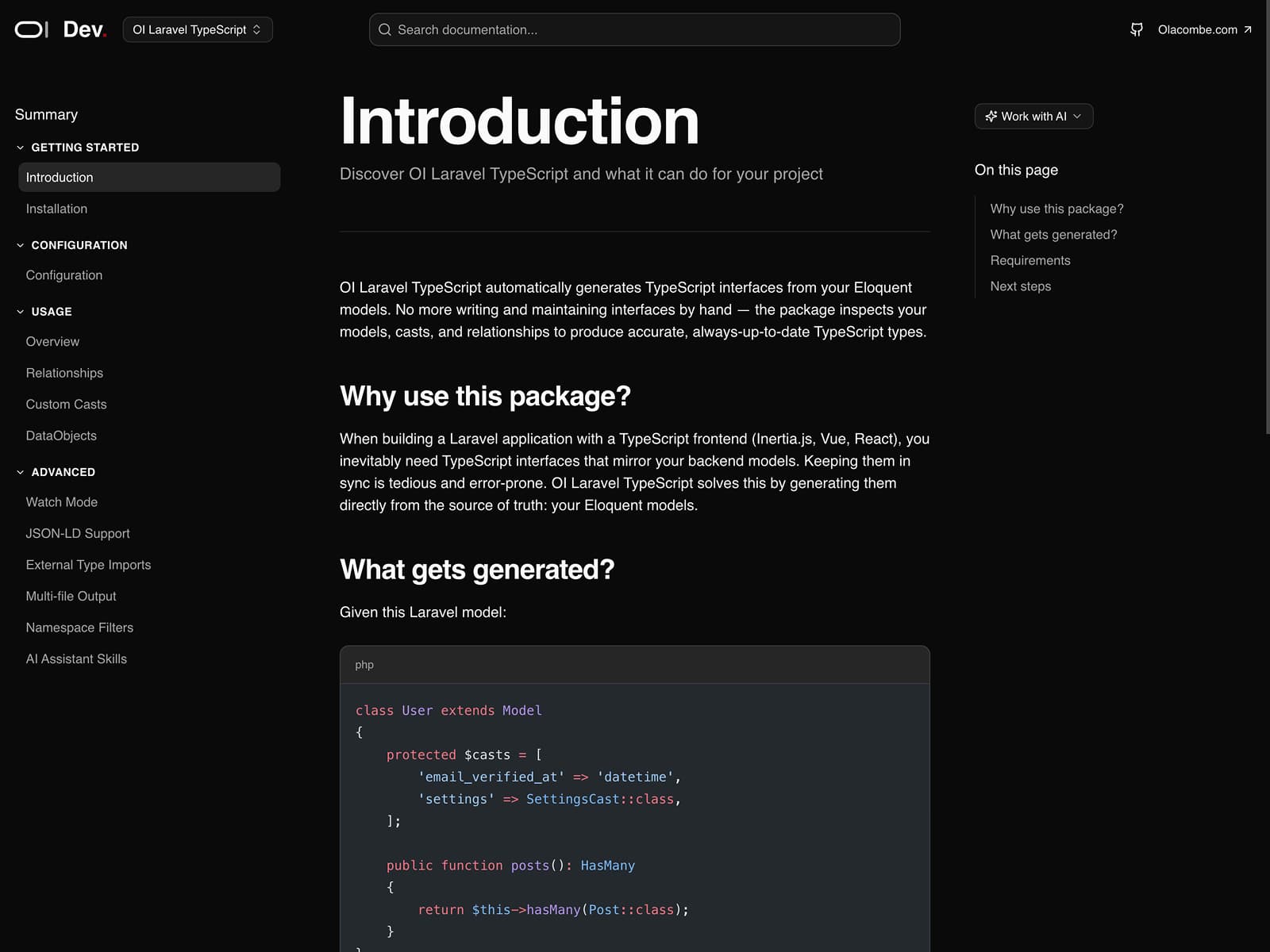The height and width of the screenshot is (952, 1270).
Task: Open the DataObjects page
Action: tap(61, 436)
